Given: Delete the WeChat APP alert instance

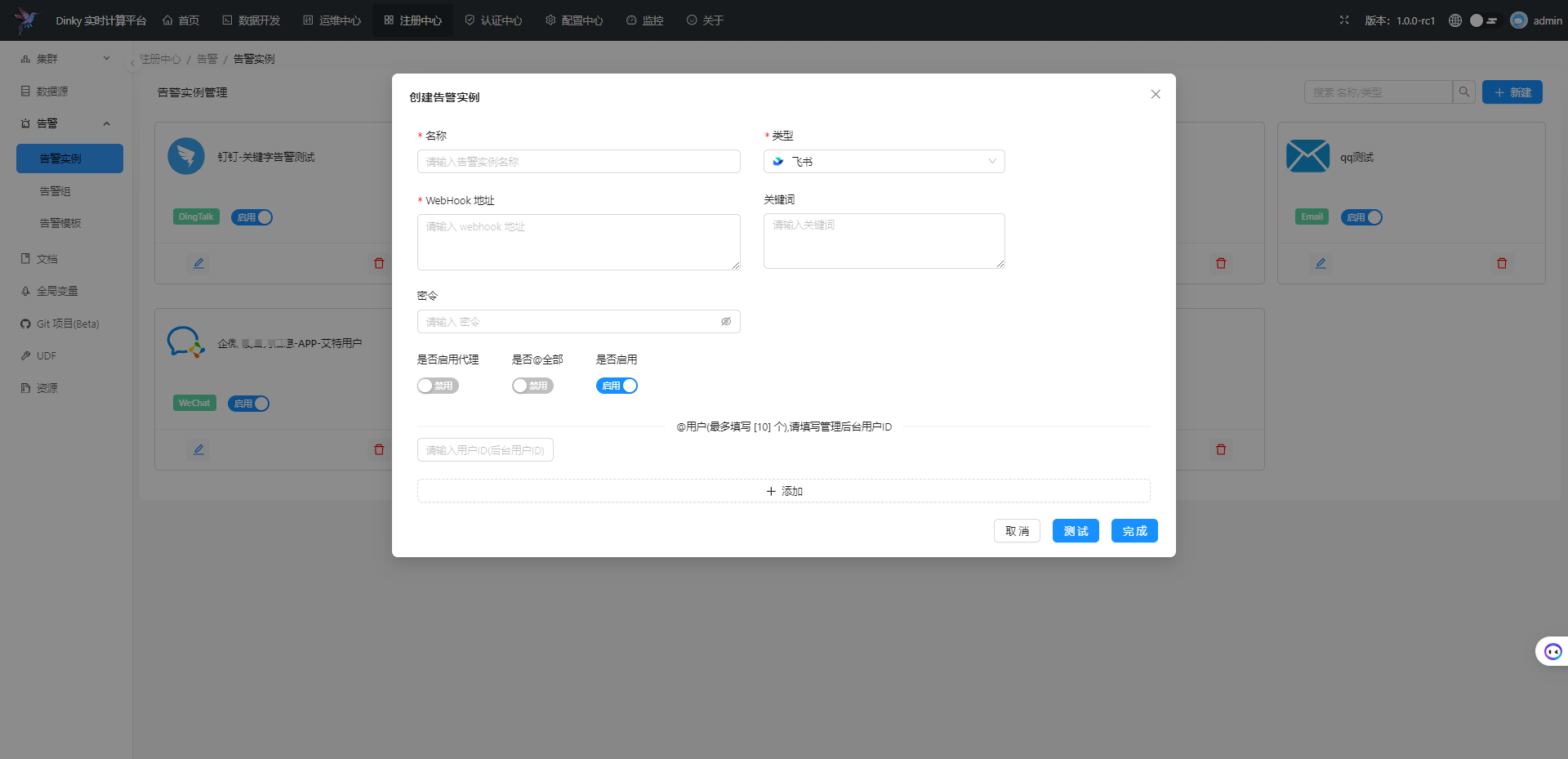Looking at the screenshot, I should [379, 449].
